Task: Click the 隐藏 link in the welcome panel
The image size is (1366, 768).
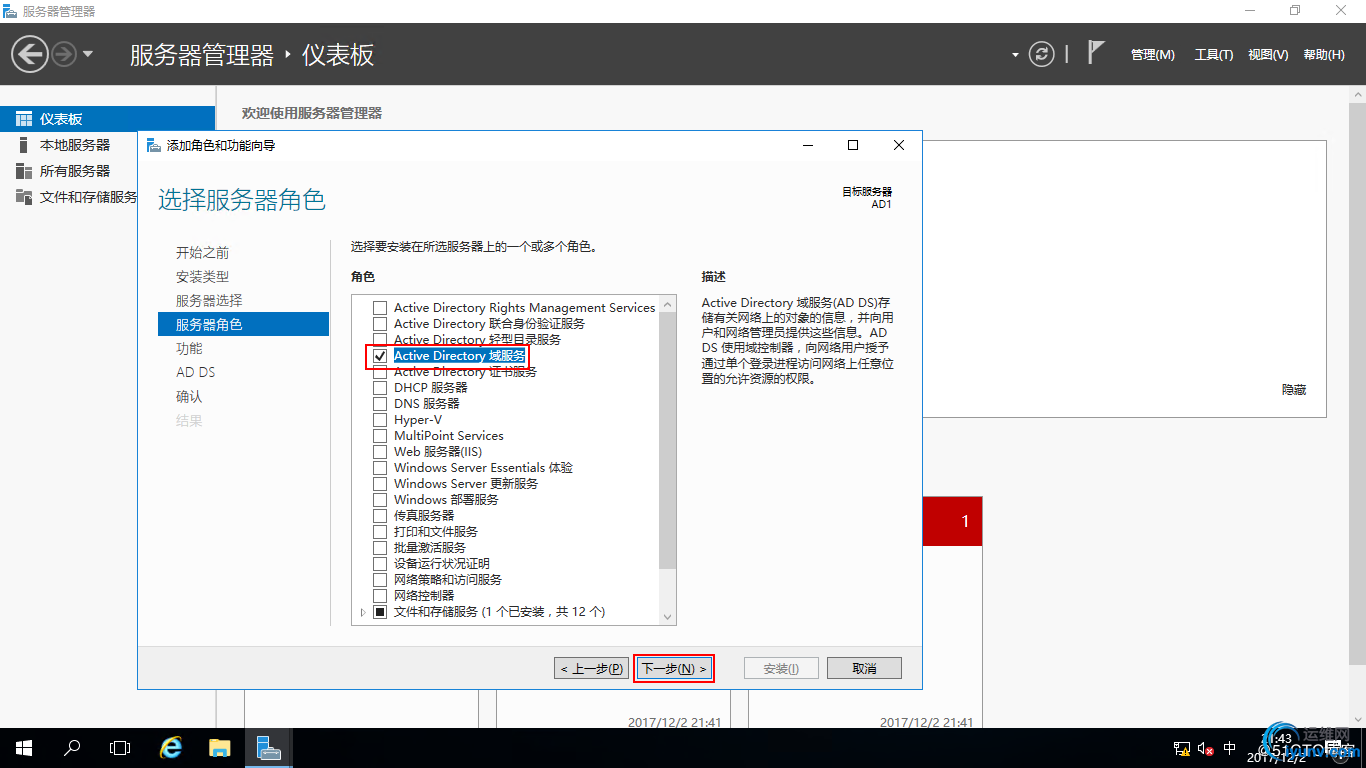Action: [1294, 390]
